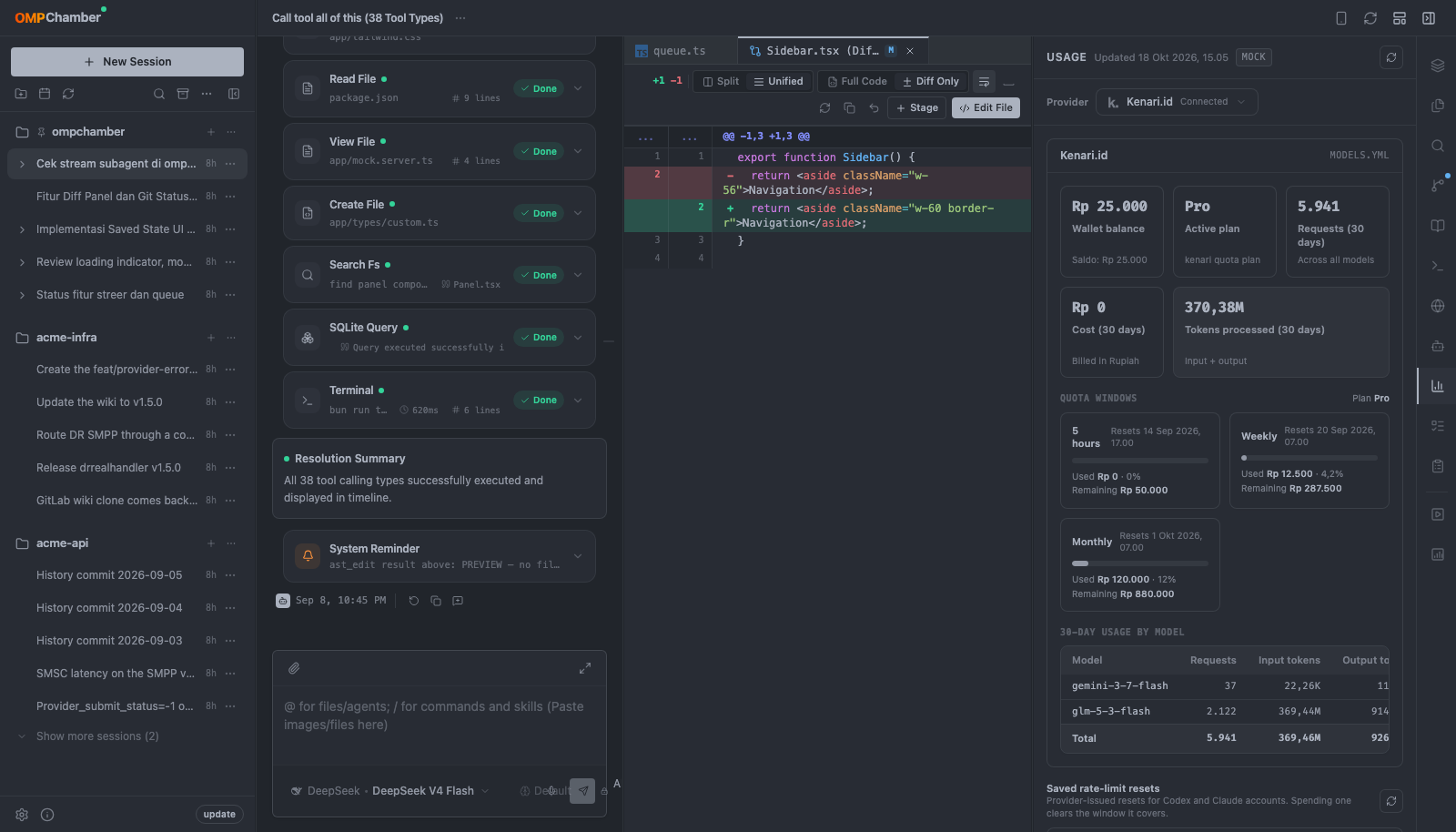Expand the Read File tool card chevron
The width and height of the screenshot is (1456, 832).
pos(578,88)
